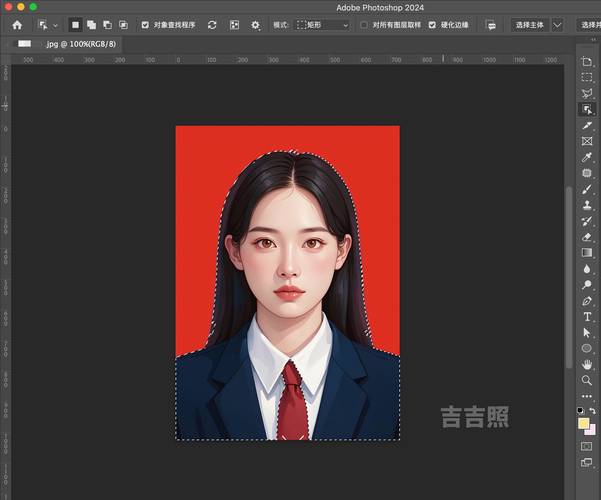601x500 pixels.
Task: Enable 对所有图层取样 checkbox
Action: [364, 25]
